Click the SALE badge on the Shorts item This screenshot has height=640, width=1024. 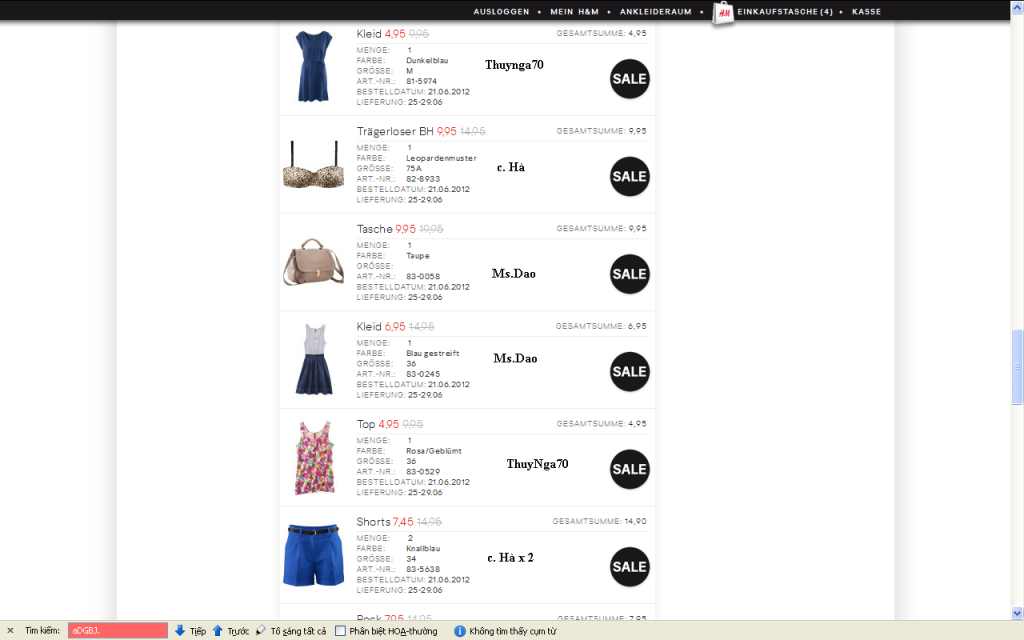[x=629, y=567]
